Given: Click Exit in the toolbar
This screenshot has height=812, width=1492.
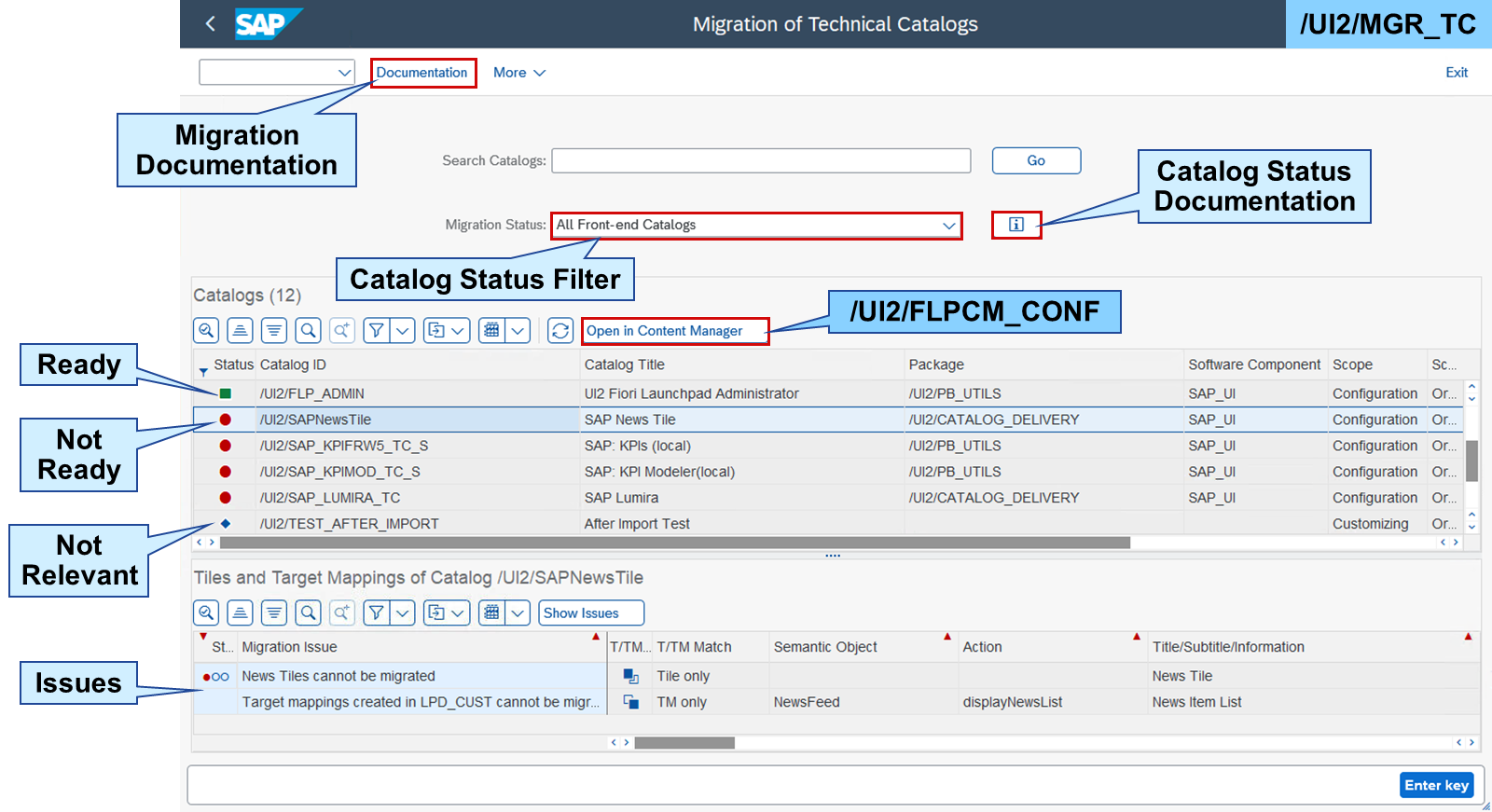Looking at the screenshot, I should click(1457, 72).
